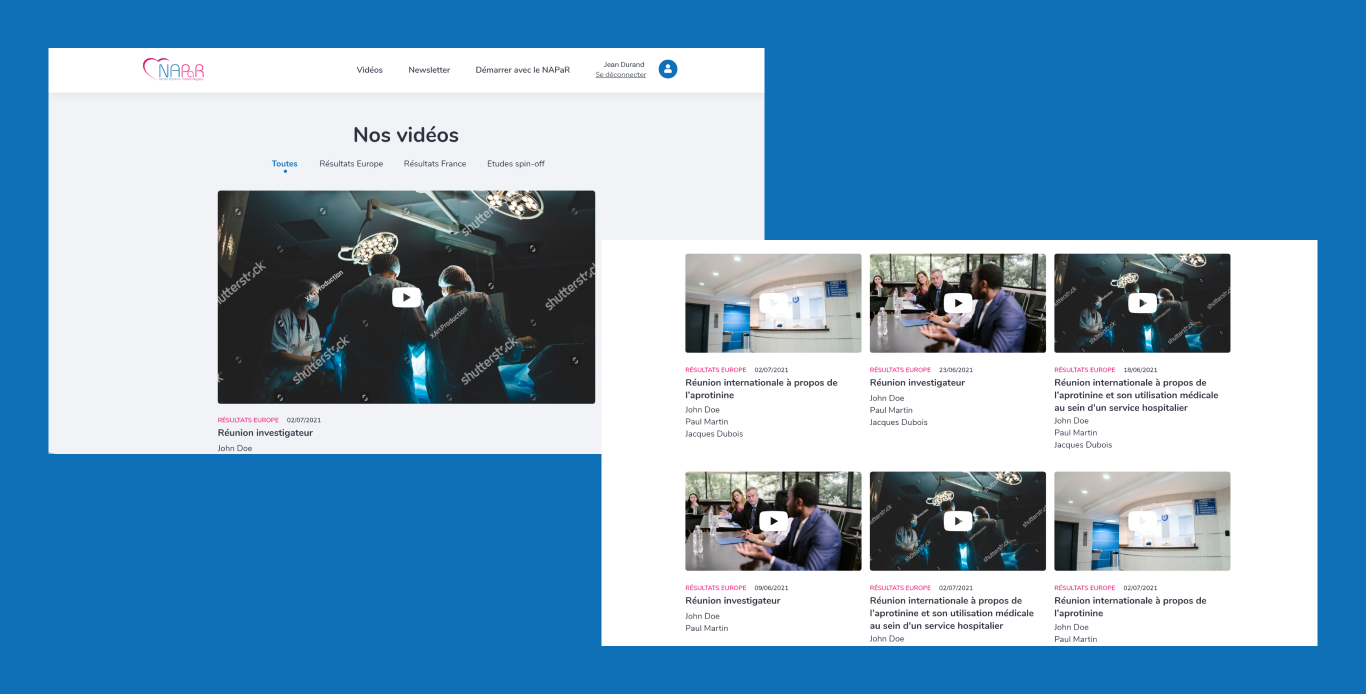Click the Réunion investigateur title dated 23/06/2021
The image size is (1366, 694).
(917, 383)
